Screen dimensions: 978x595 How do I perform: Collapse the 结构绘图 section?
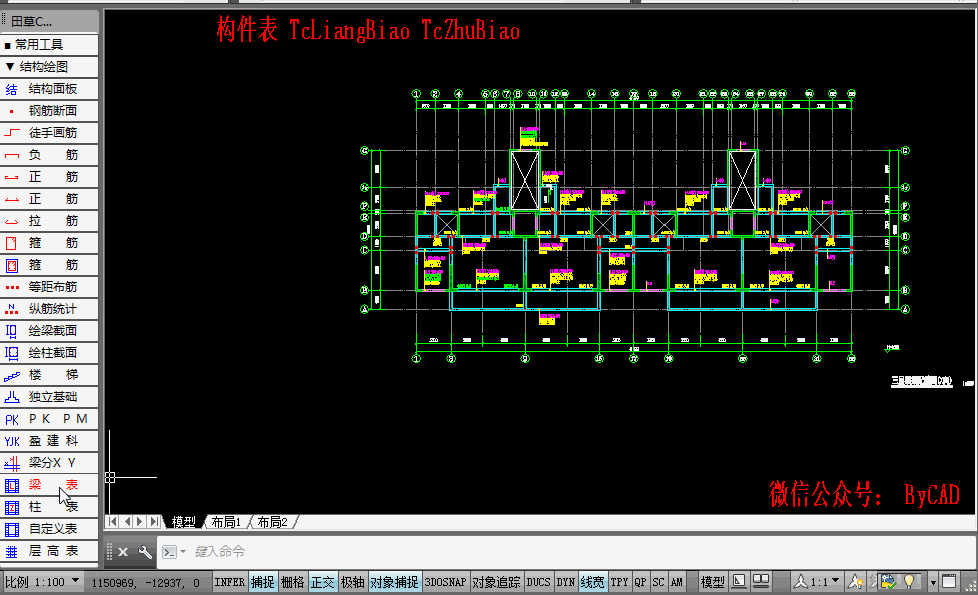pos(49,67)
